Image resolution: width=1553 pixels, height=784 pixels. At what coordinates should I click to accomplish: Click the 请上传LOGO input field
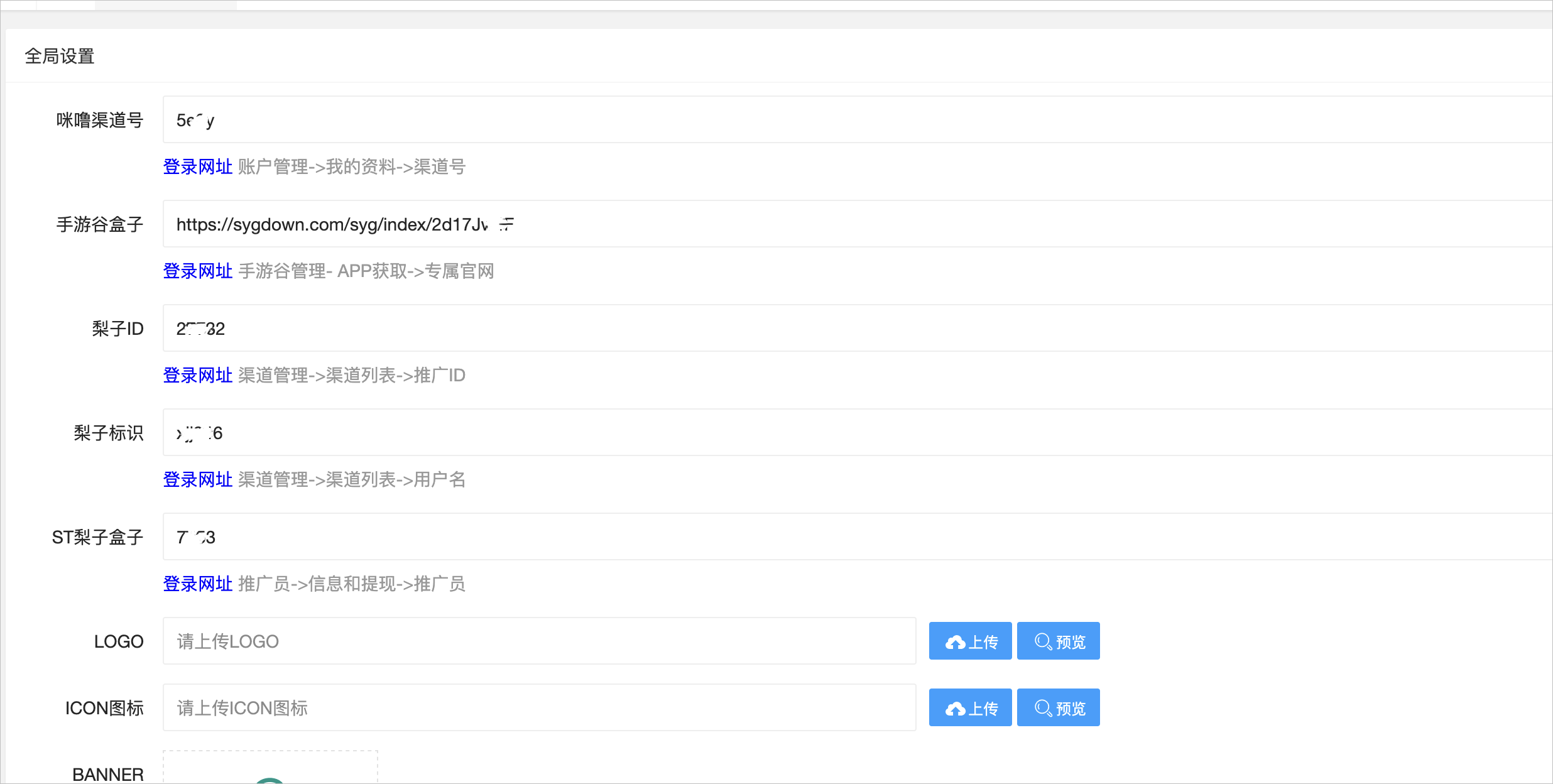(540, 641)
